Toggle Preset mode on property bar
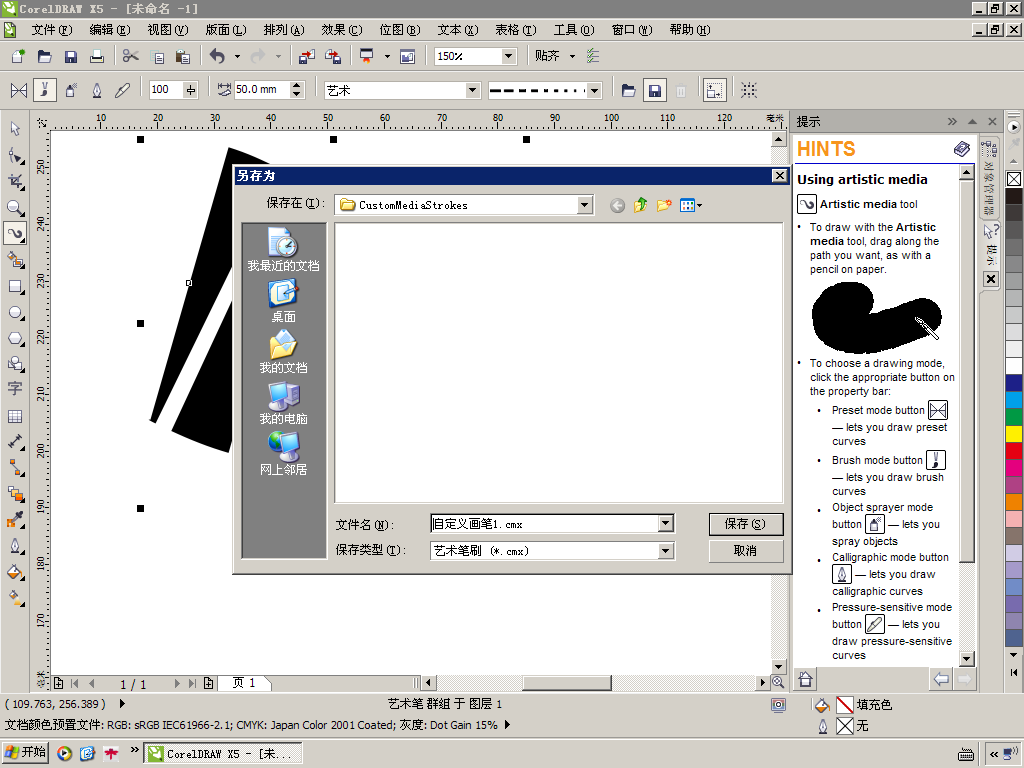Image resolution: width=1024 pixels, height=768 pixels. tap(19, 90)
